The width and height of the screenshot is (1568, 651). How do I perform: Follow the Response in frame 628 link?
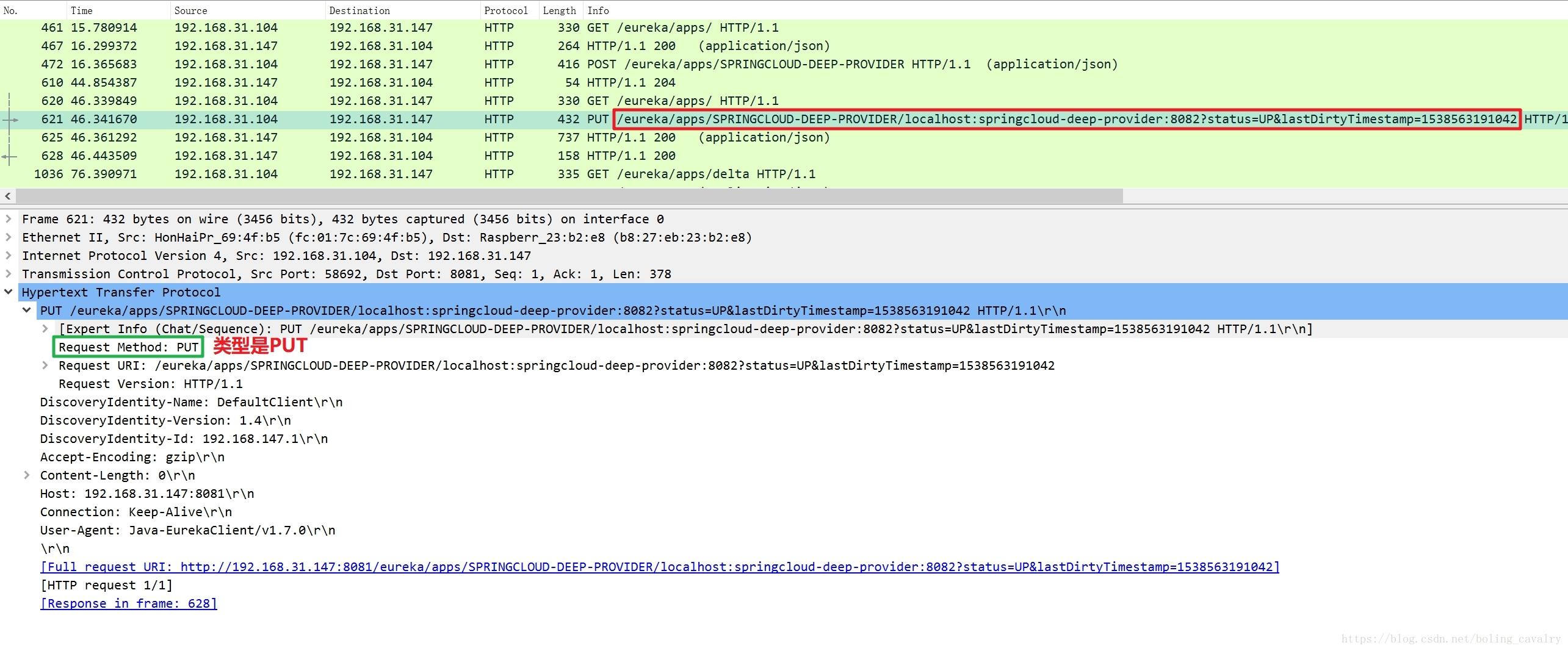pyautogui.click(x=129, y=603)
